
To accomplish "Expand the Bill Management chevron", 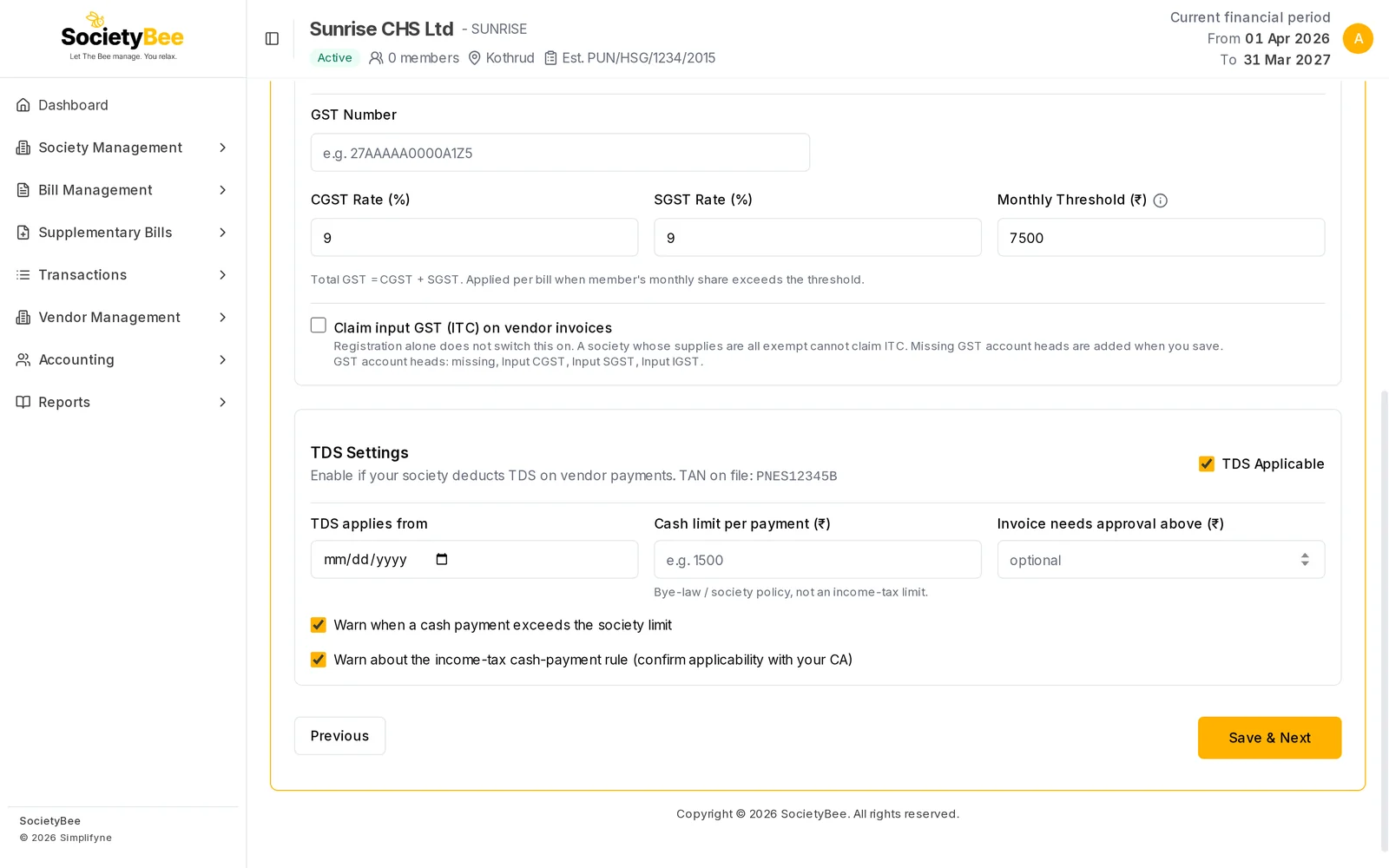I will coord(222,190).
